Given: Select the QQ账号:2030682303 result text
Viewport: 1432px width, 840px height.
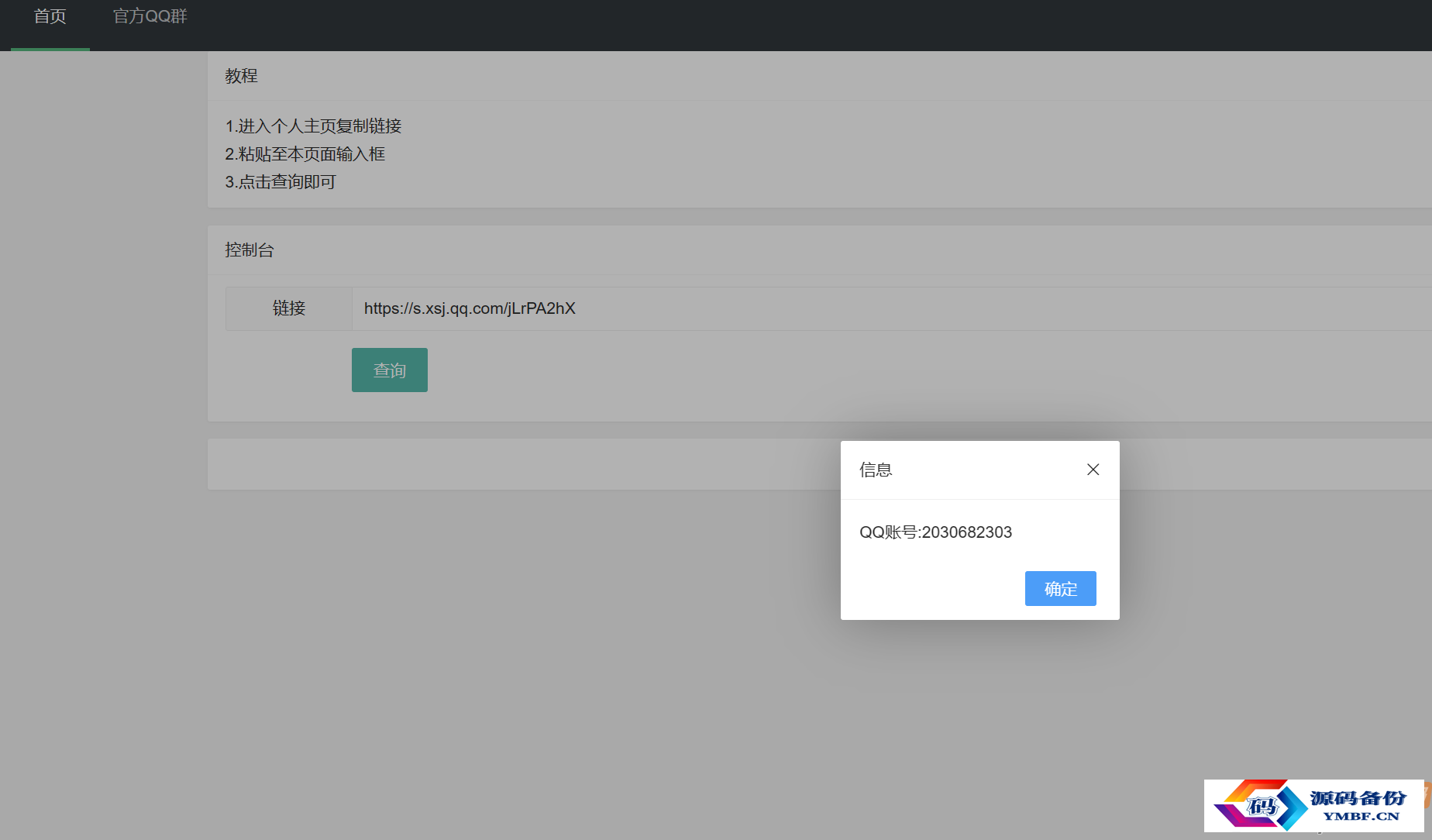Looking at the screenshot, I should (x=935, y=532).
